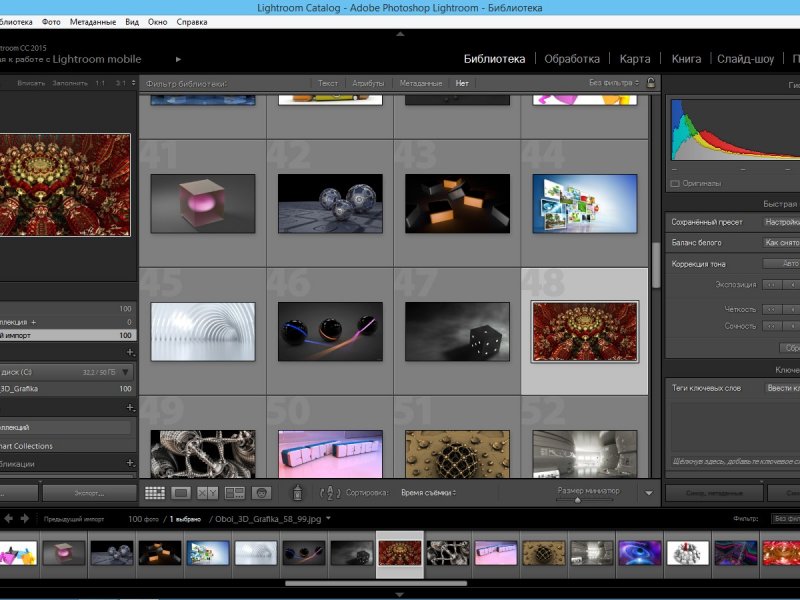Open the Метаданные menu in the menu bar
This screenshot has height=600, width=800.
(93, 22)
